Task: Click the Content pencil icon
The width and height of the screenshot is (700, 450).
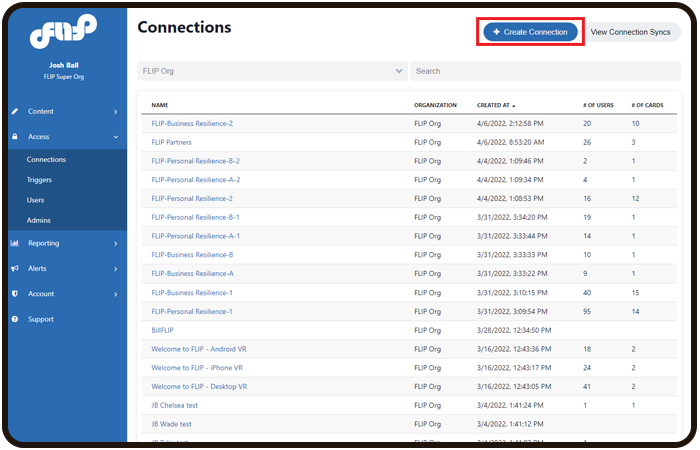Action: tap(15, 111)
